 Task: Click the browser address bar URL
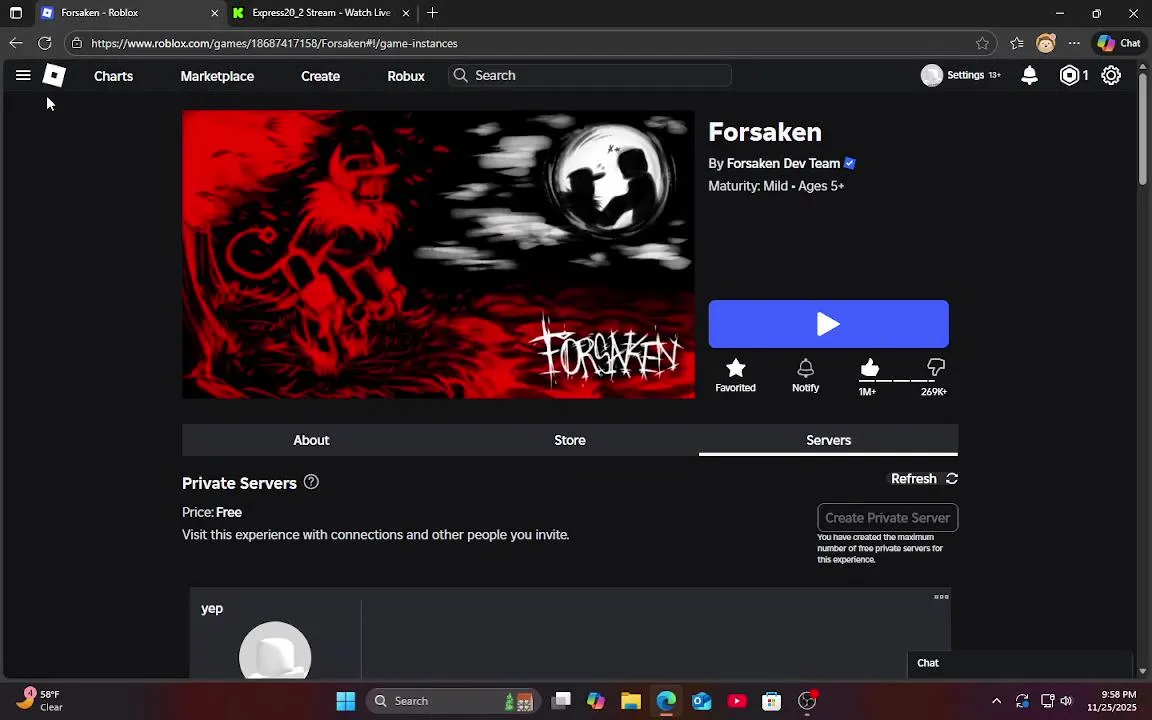274,43
